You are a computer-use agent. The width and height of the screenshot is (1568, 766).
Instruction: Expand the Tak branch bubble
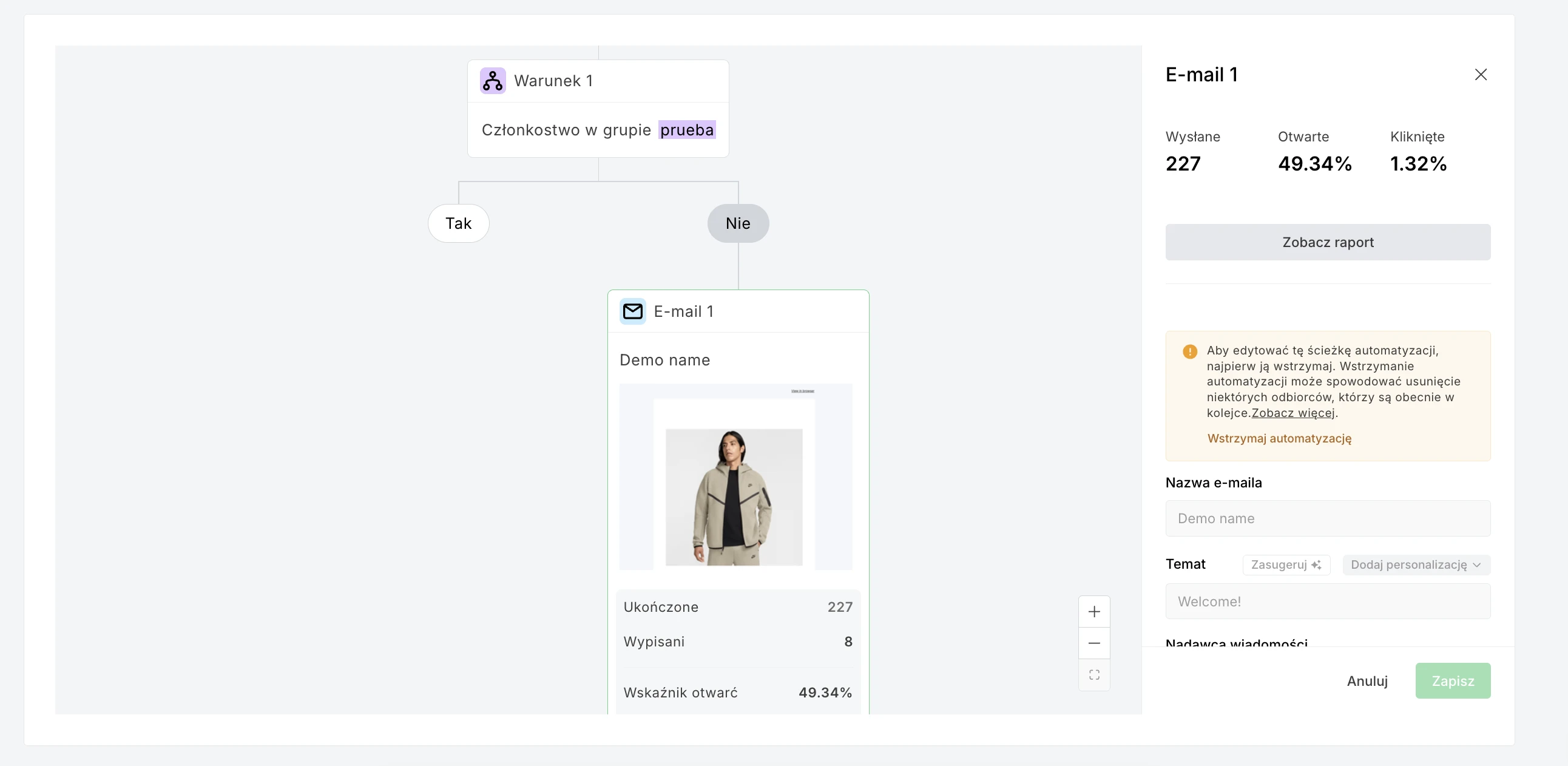coord(458,223)
